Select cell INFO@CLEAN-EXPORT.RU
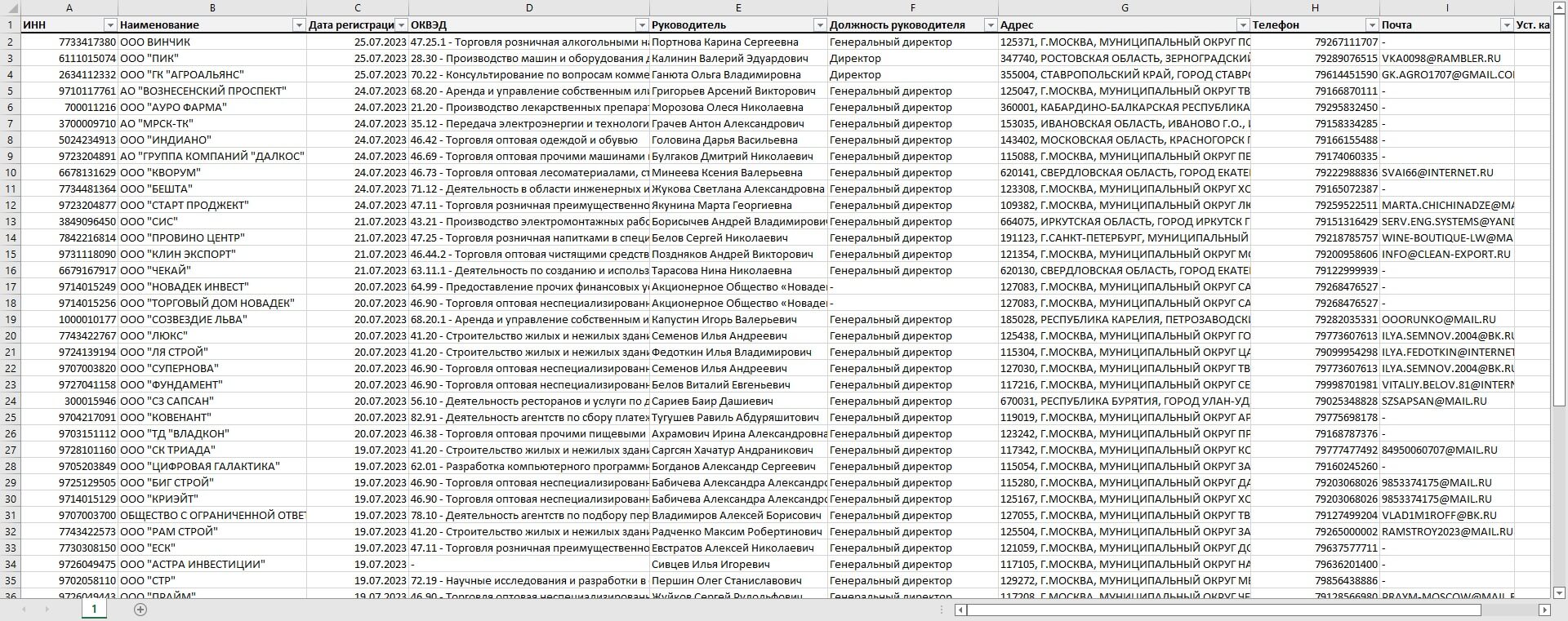Viewport: 1568px width, 621px height. tap(1447, 254)
